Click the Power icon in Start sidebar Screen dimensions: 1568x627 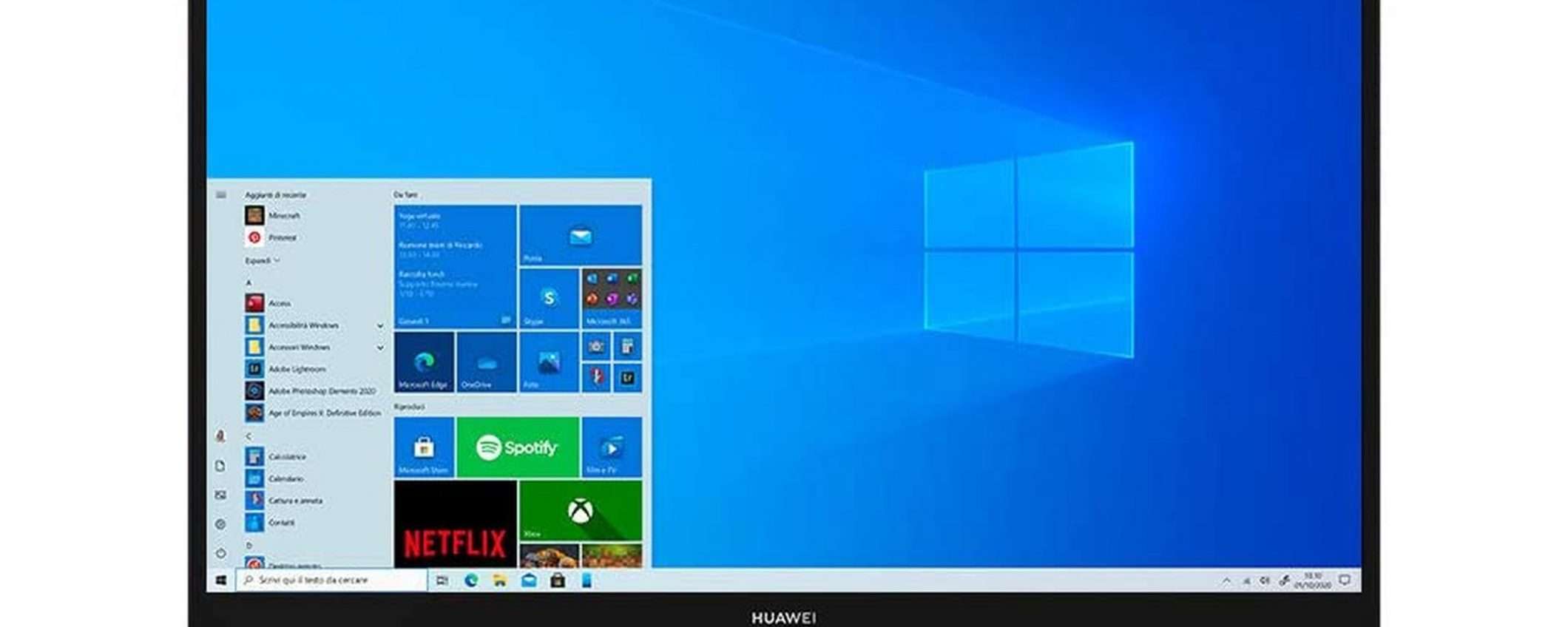(x=220, y=553)
